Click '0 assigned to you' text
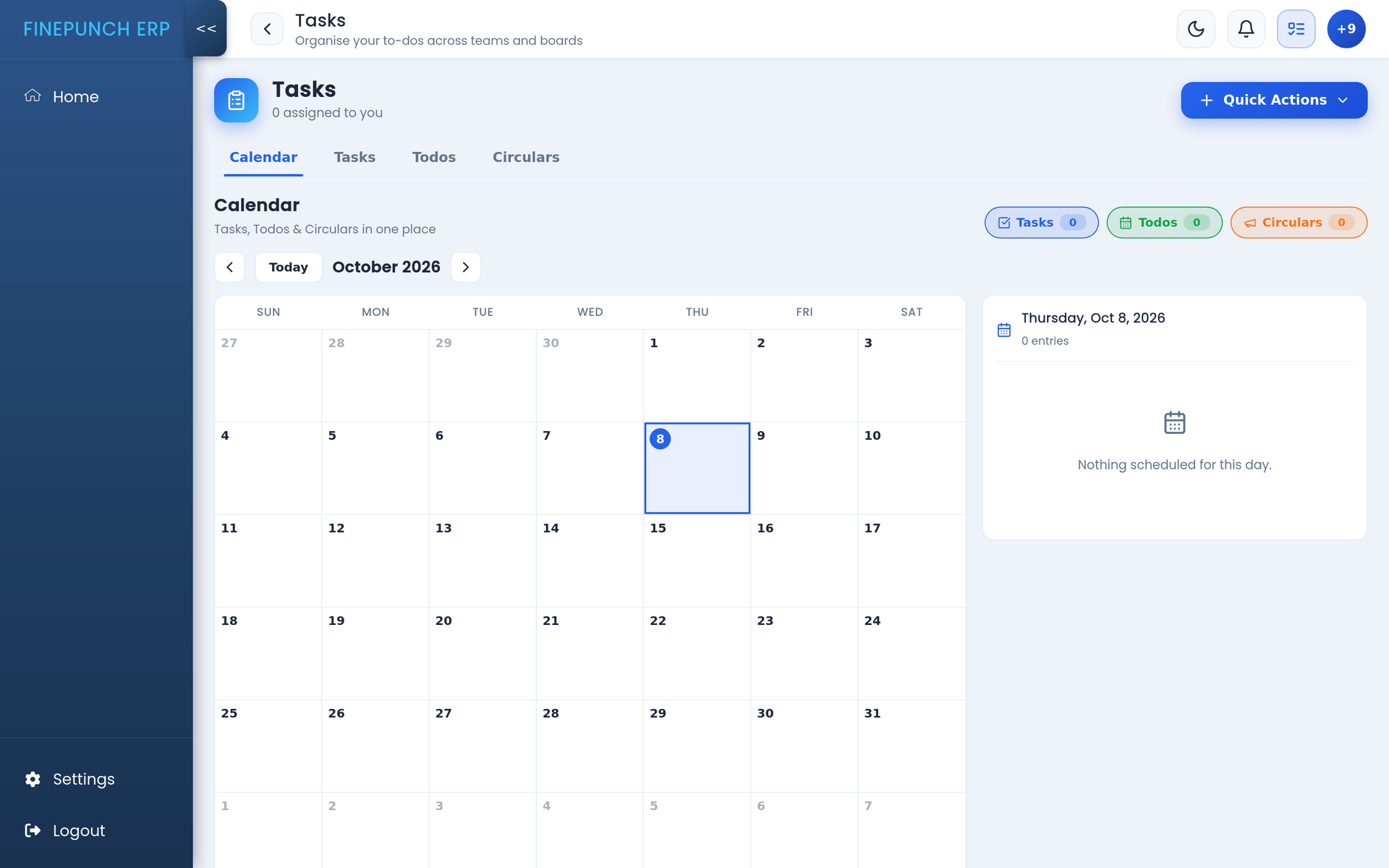 327,113
